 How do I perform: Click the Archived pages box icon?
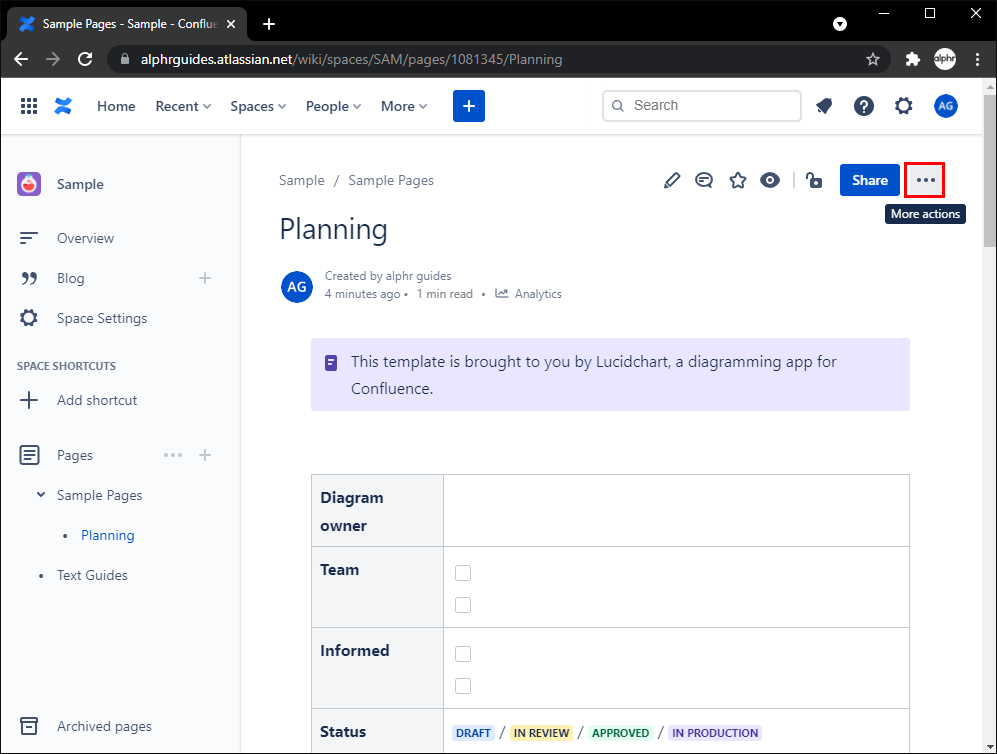tap(29, 726)
